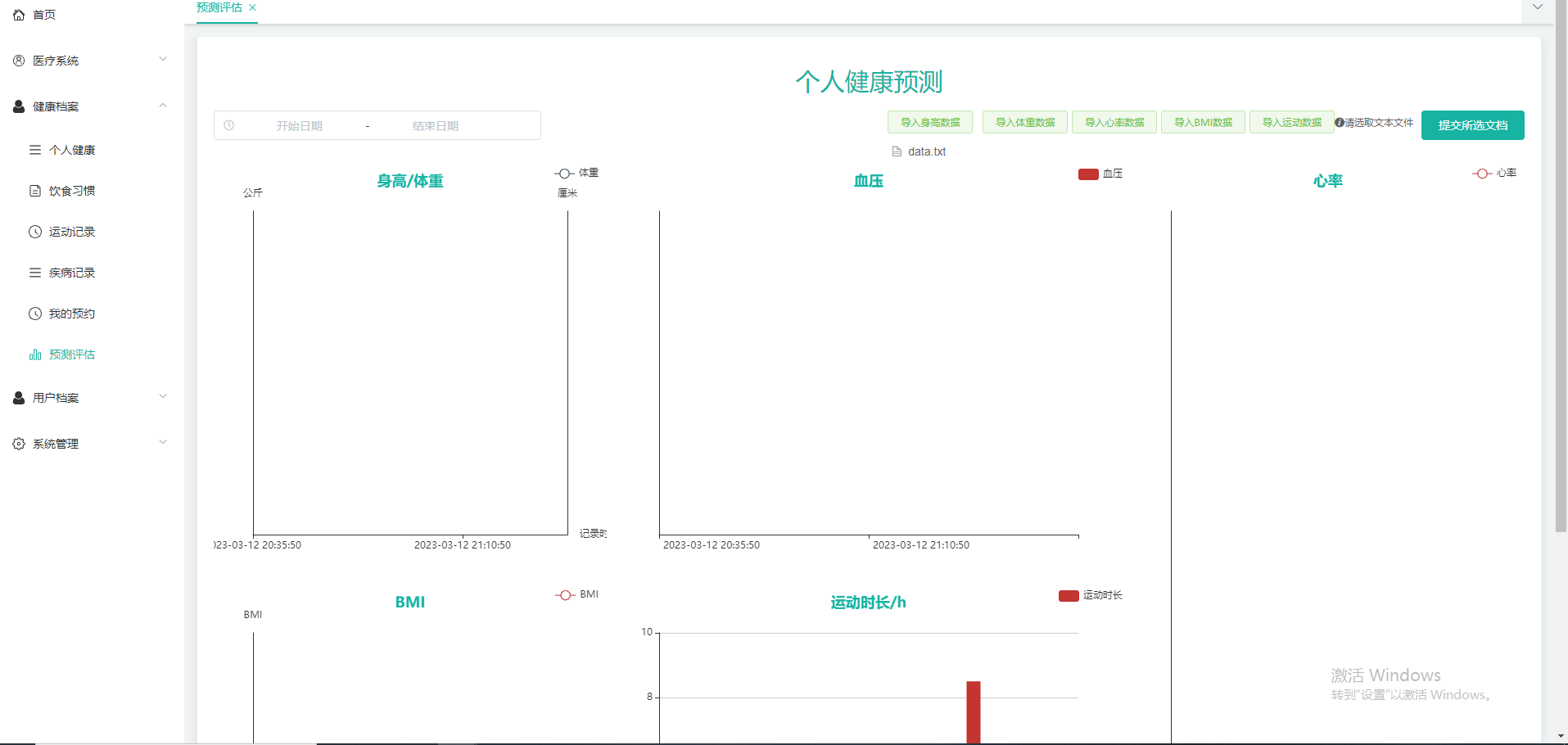Switch to the 预测评估 tab
Screen dimensions: 1568x745
tap(219, 7)
